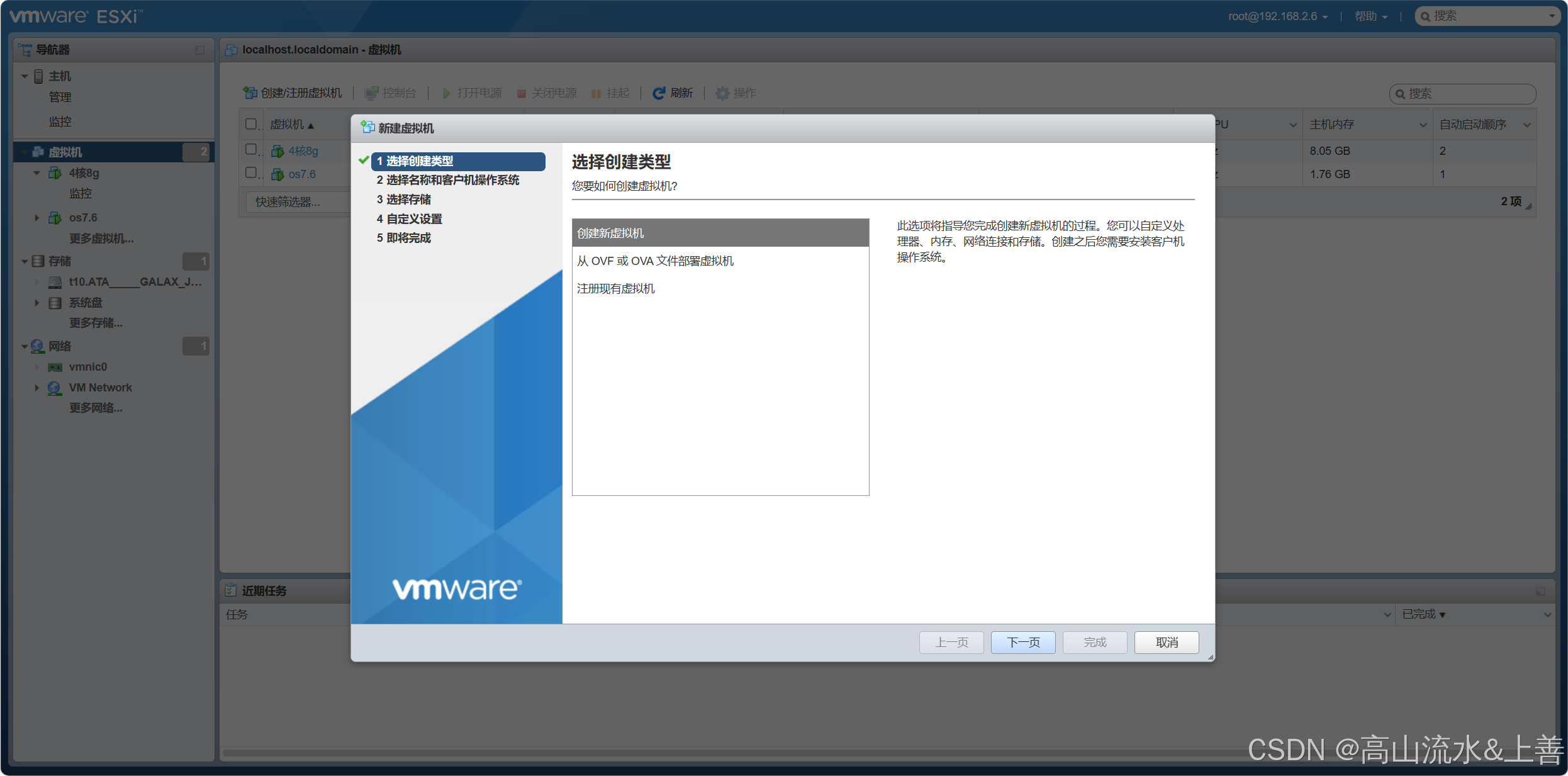Expand the VM Network tree item

pos(36,388)
